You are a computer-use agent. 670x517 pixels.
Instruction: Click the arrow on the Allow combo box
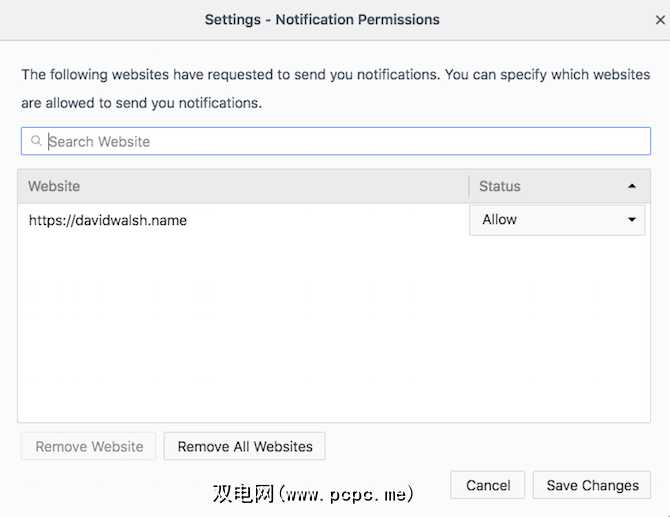[x=632, y=220]
